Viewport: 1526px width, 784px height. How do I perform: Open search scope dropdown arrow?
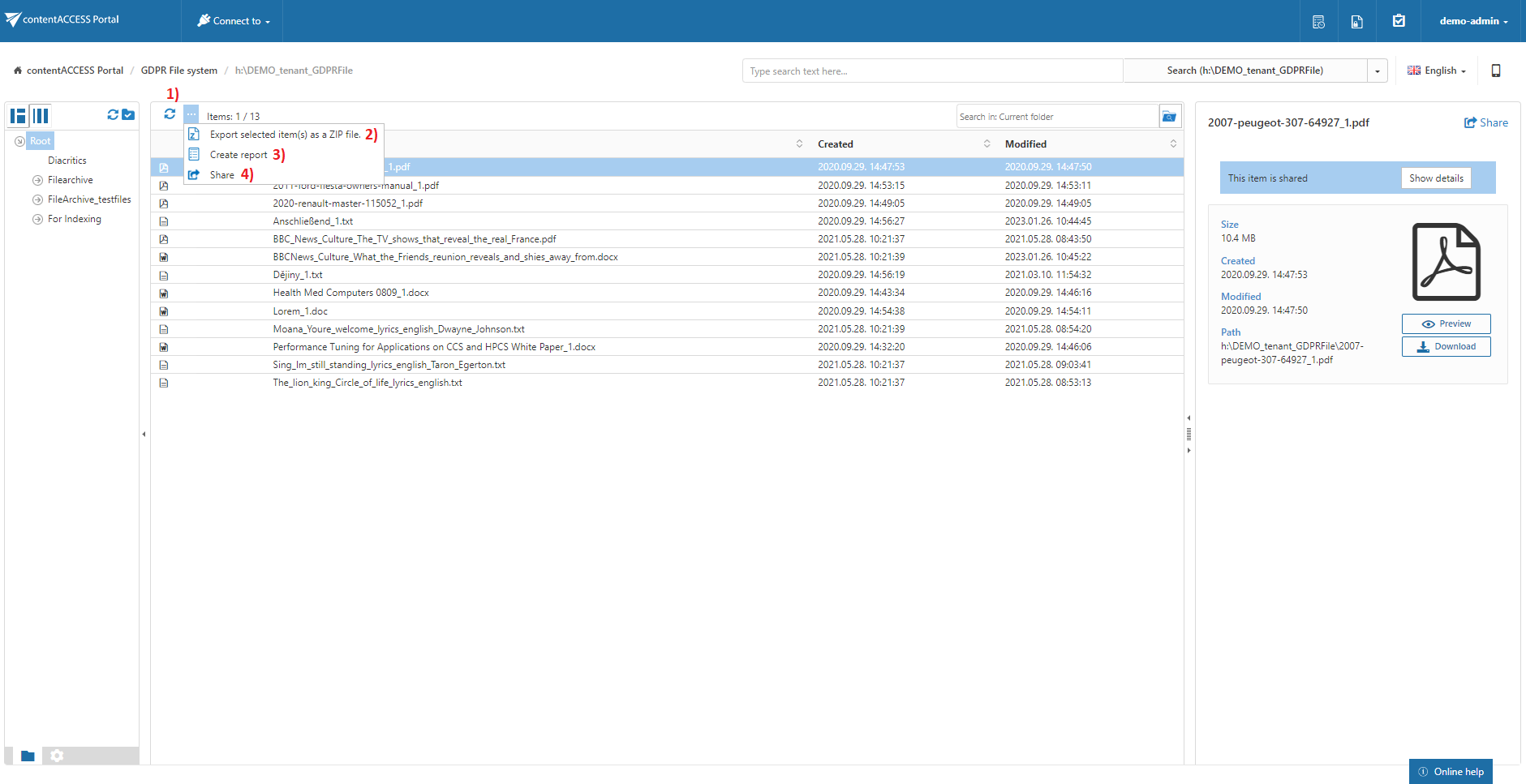tap(1377, 71)
